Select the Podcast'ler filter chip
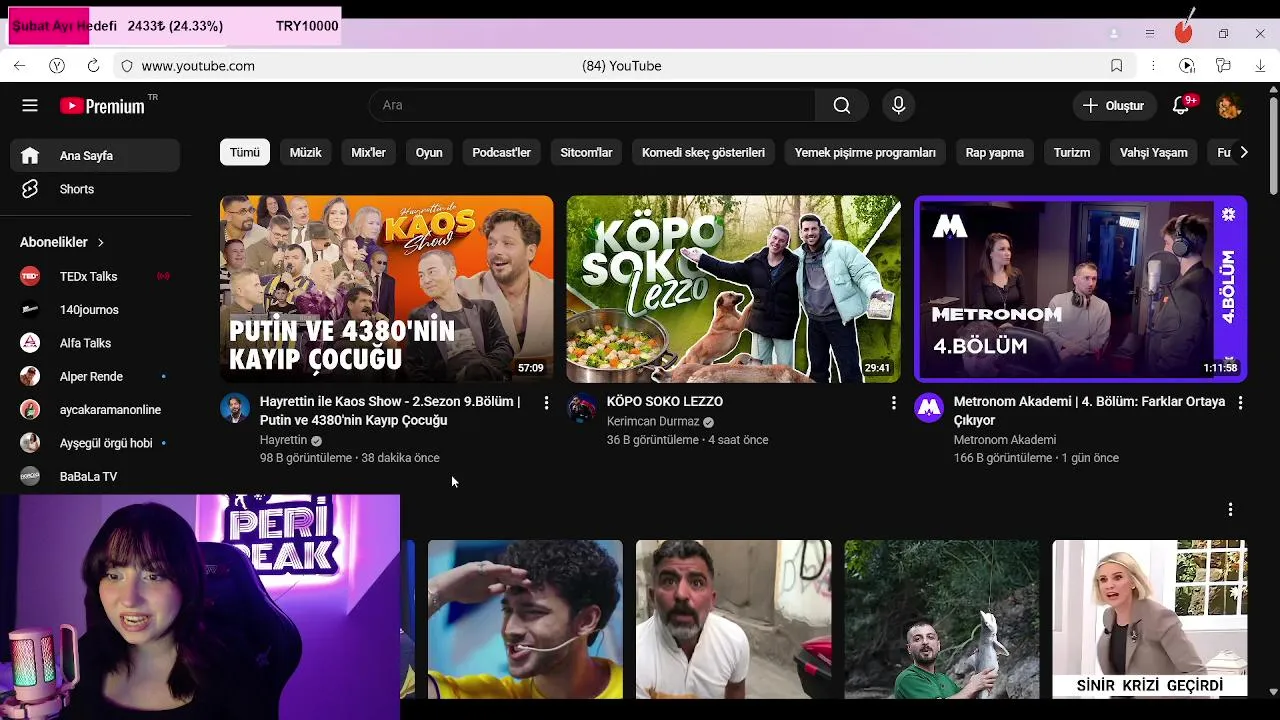1280x720 pixels. tap(501, 152)
